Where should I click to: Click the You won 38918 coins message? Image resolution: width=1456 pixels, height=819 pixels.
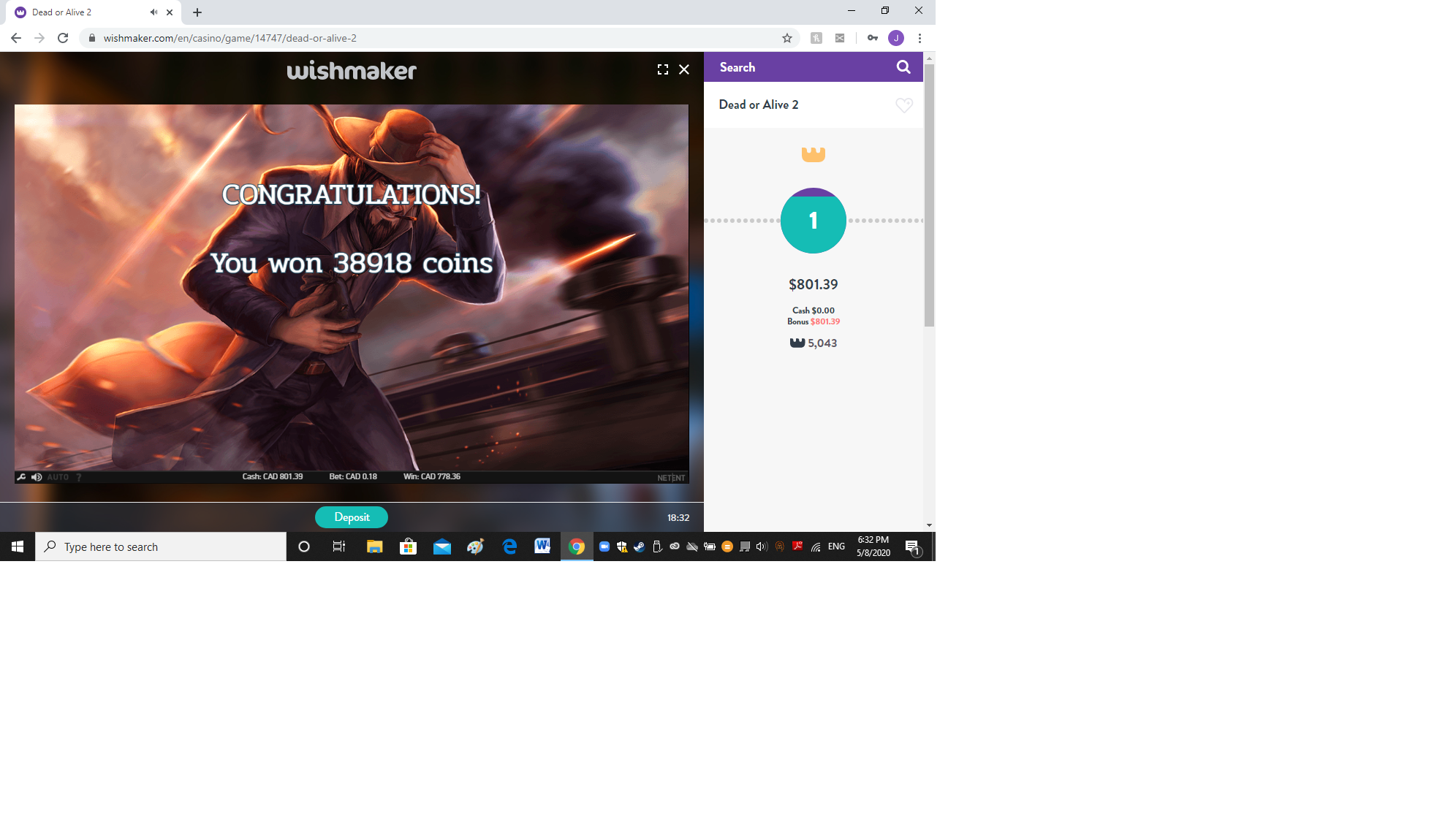(x=352, y=263)
